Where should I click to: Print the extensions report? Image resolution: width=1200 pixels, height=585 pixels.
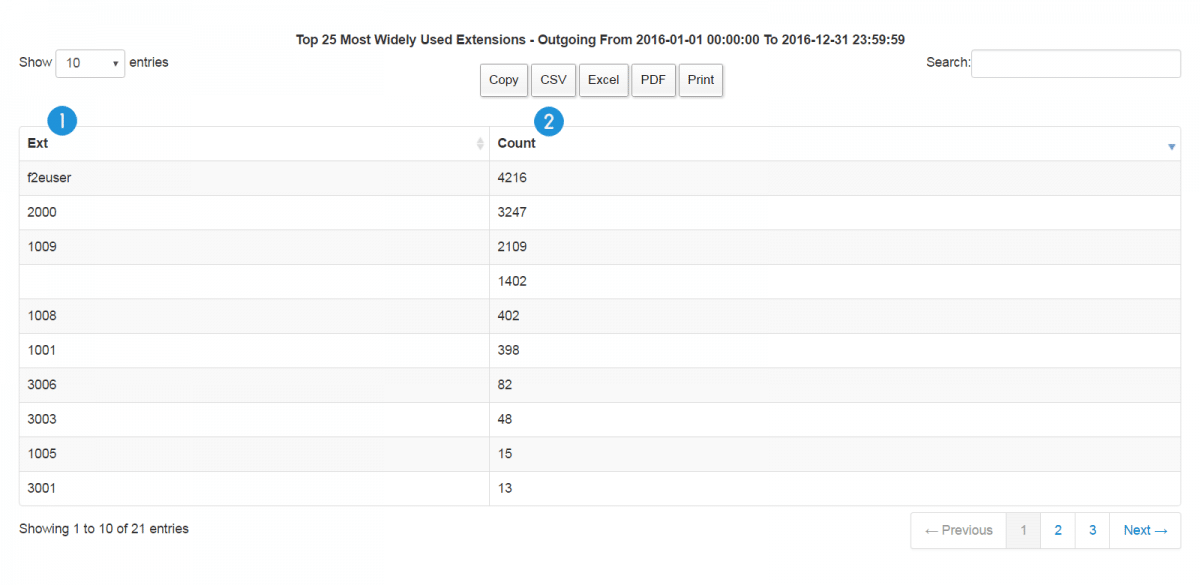700,80
